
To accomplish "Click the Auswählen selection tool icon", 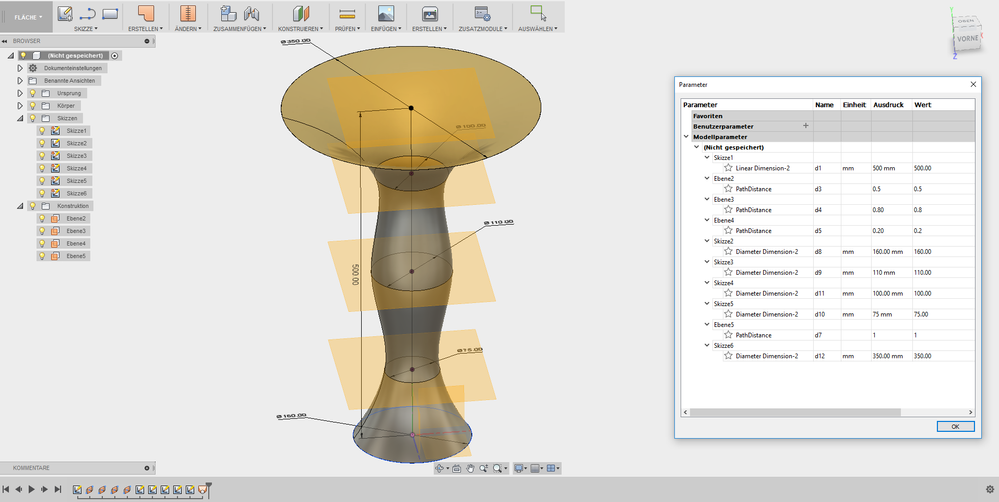I will [x=538, y=13].
